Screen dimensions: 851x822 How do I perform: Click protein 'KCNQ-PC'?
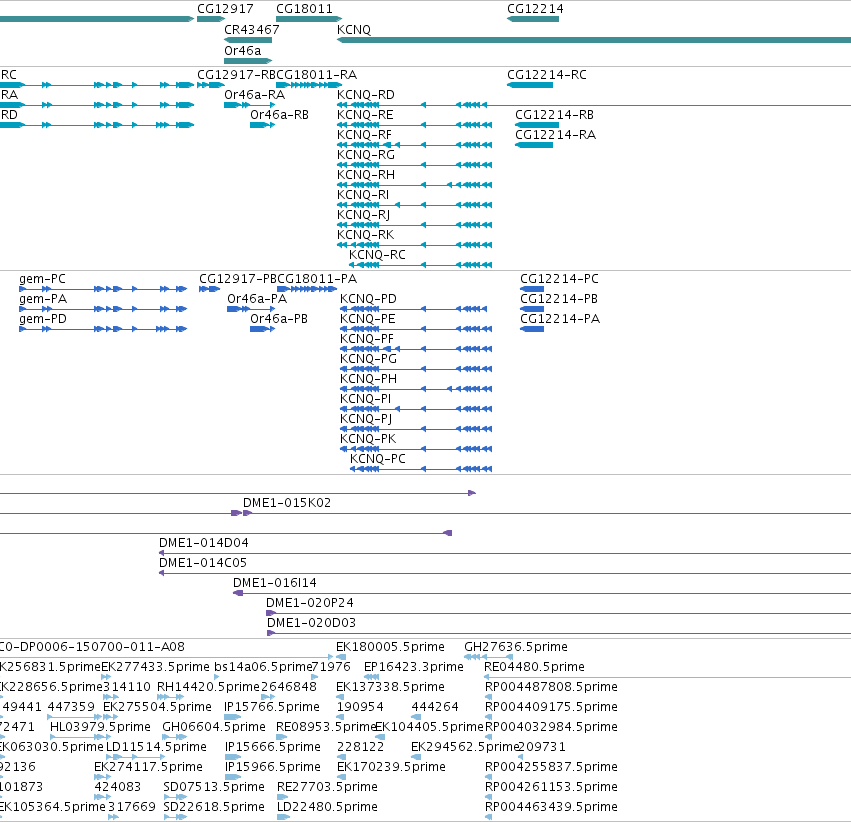(378, 459)
